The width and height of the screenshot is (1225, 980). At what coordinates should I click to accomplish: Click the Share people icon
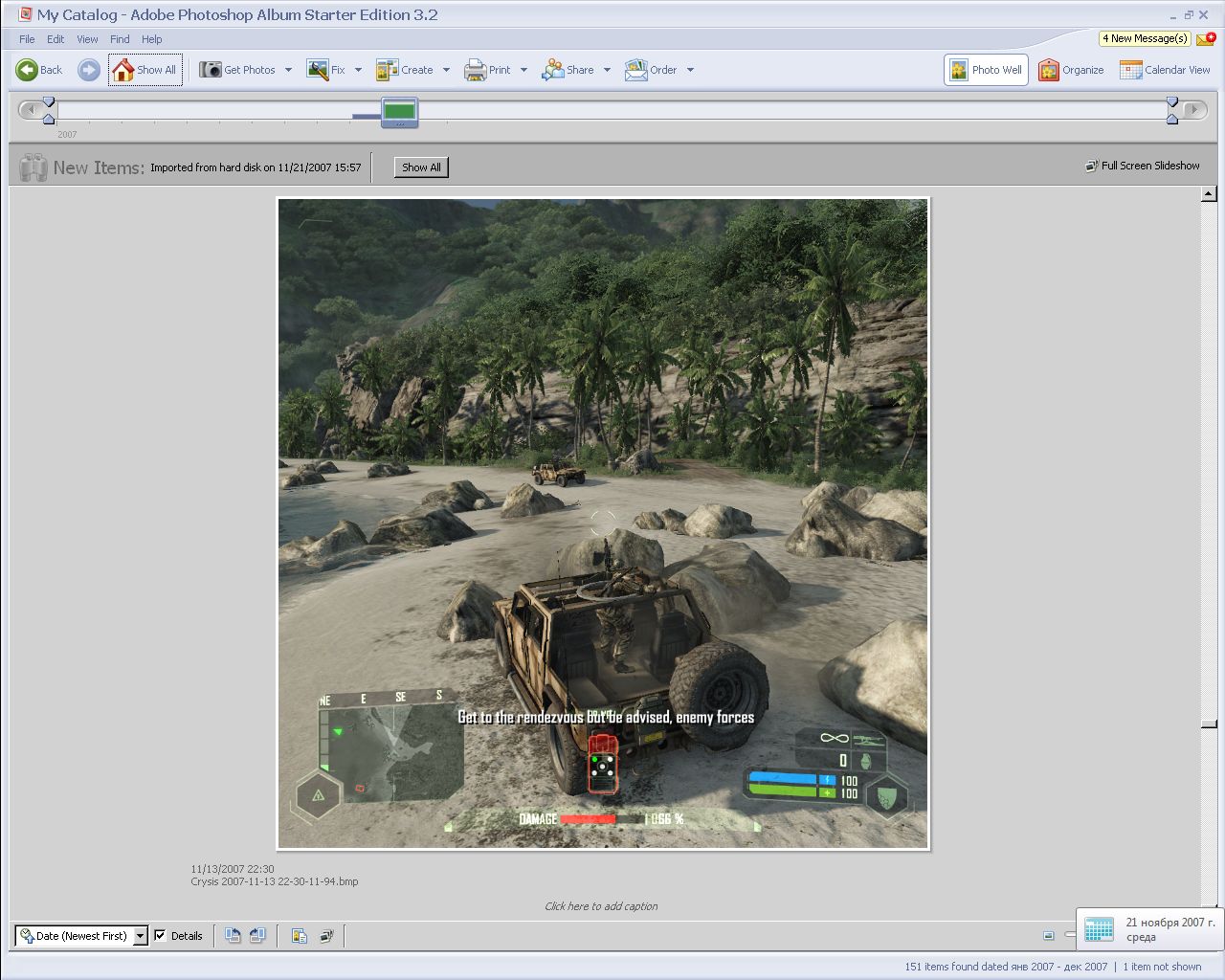point(553,70)
